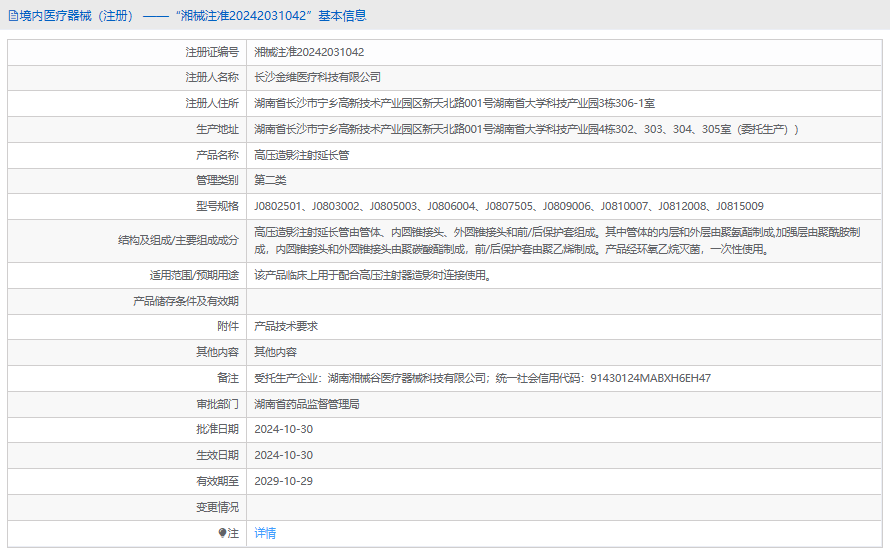The height and width of the screenshot is (551, 890).
Task: Click the 结构及组成/主要组成成分 label
Action: 178,240
